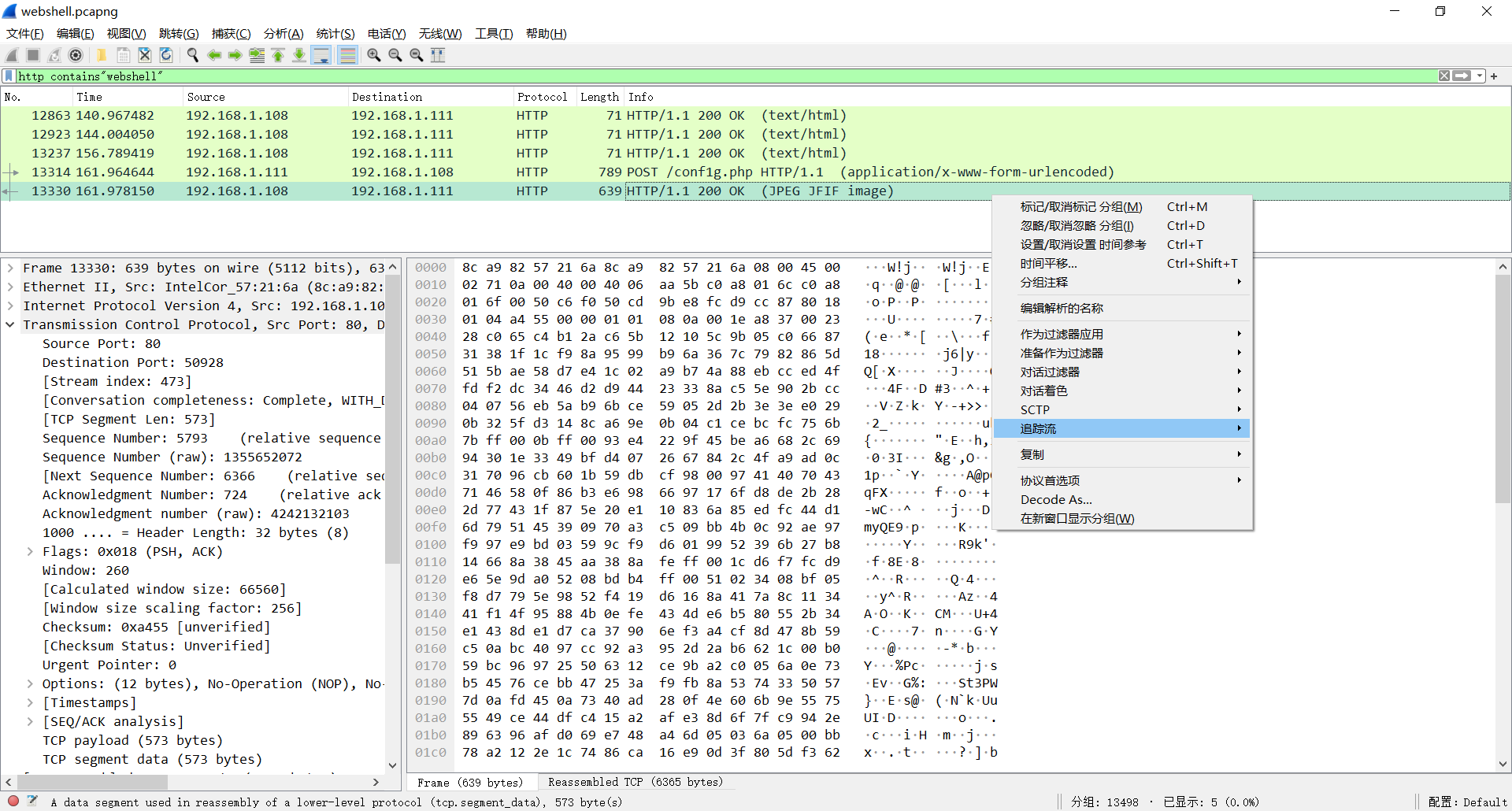Go to previous packet green arrow
This screenshot has height=811, width=1512.
[214, 55]
